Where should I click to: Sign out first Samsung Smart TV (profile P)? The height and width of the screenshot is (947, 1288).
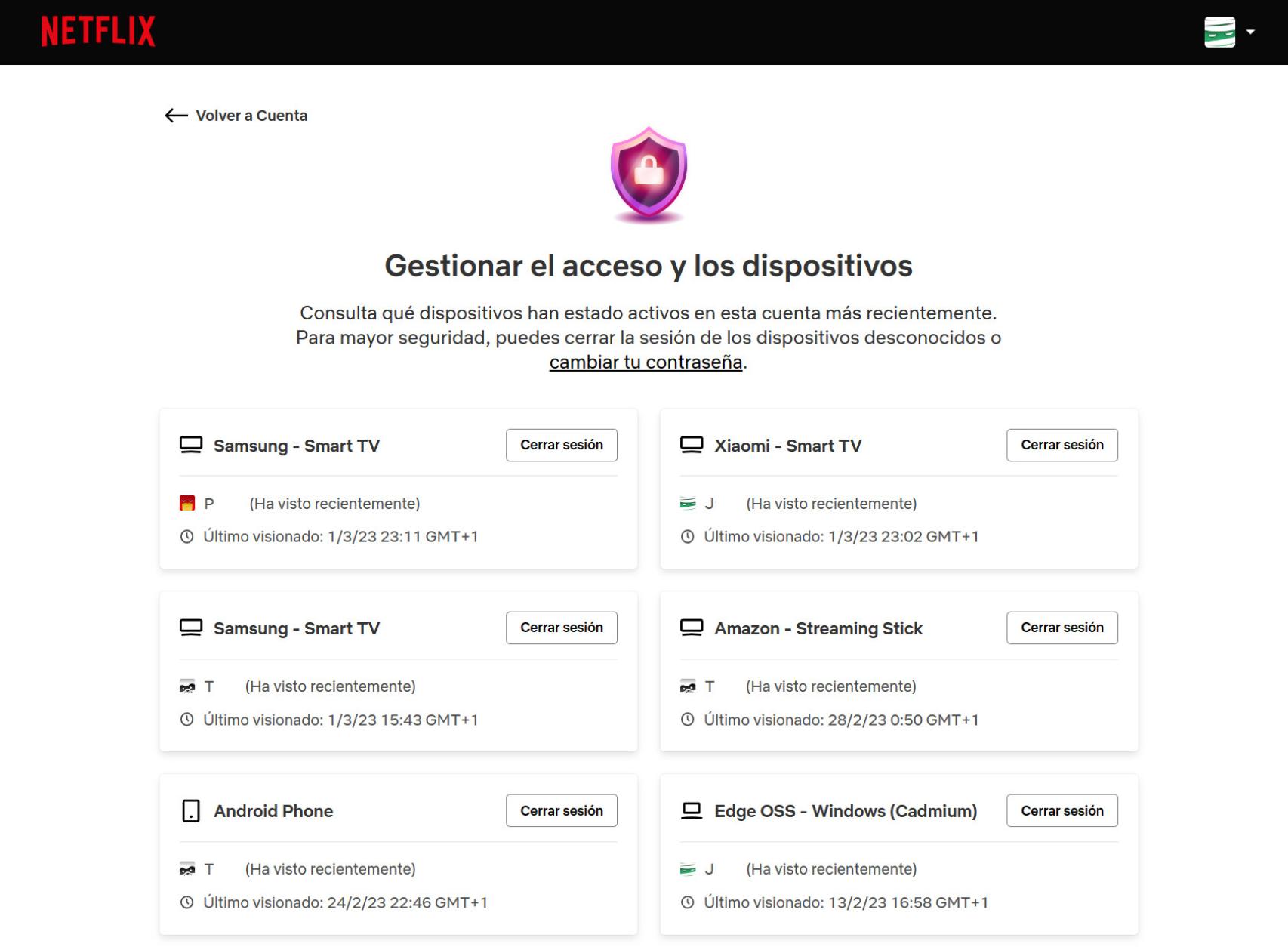tap(562, 445)
